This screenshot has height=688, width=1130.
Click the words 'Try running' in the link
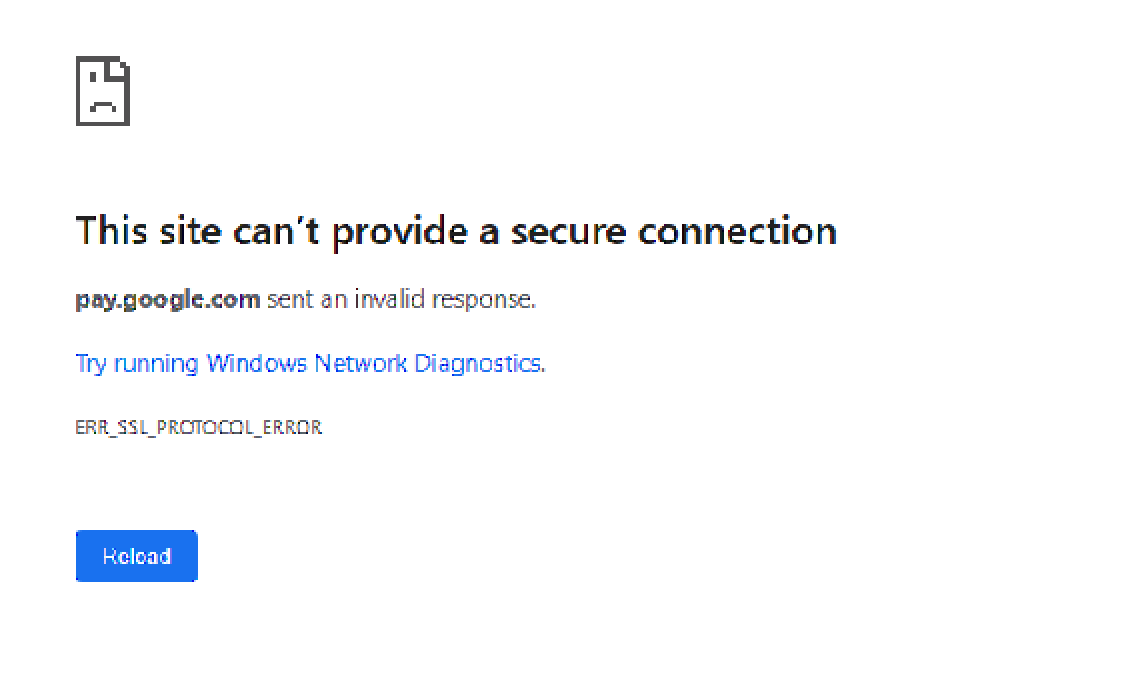point(137,363)
